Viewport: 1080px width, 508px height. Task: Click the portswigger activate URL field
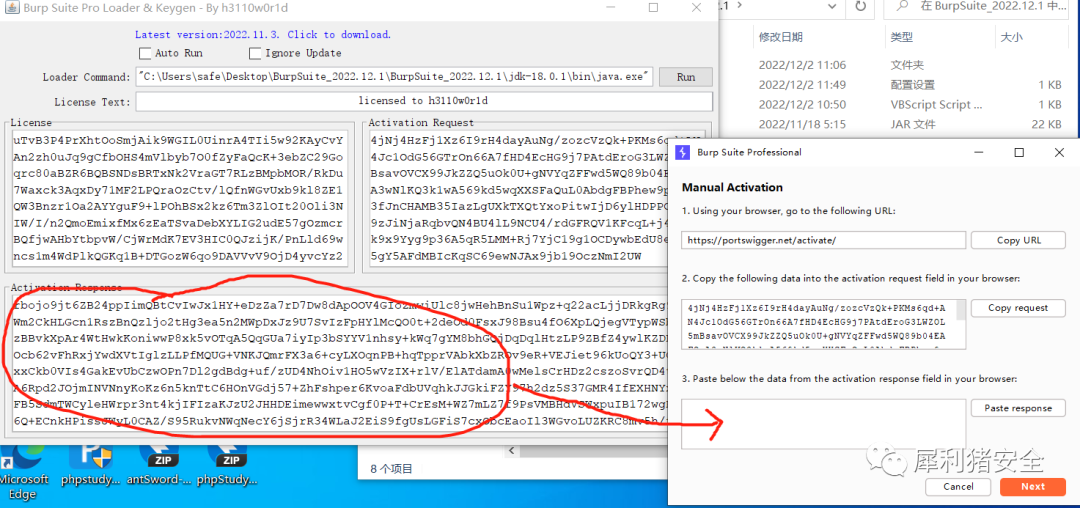point(824,240)
